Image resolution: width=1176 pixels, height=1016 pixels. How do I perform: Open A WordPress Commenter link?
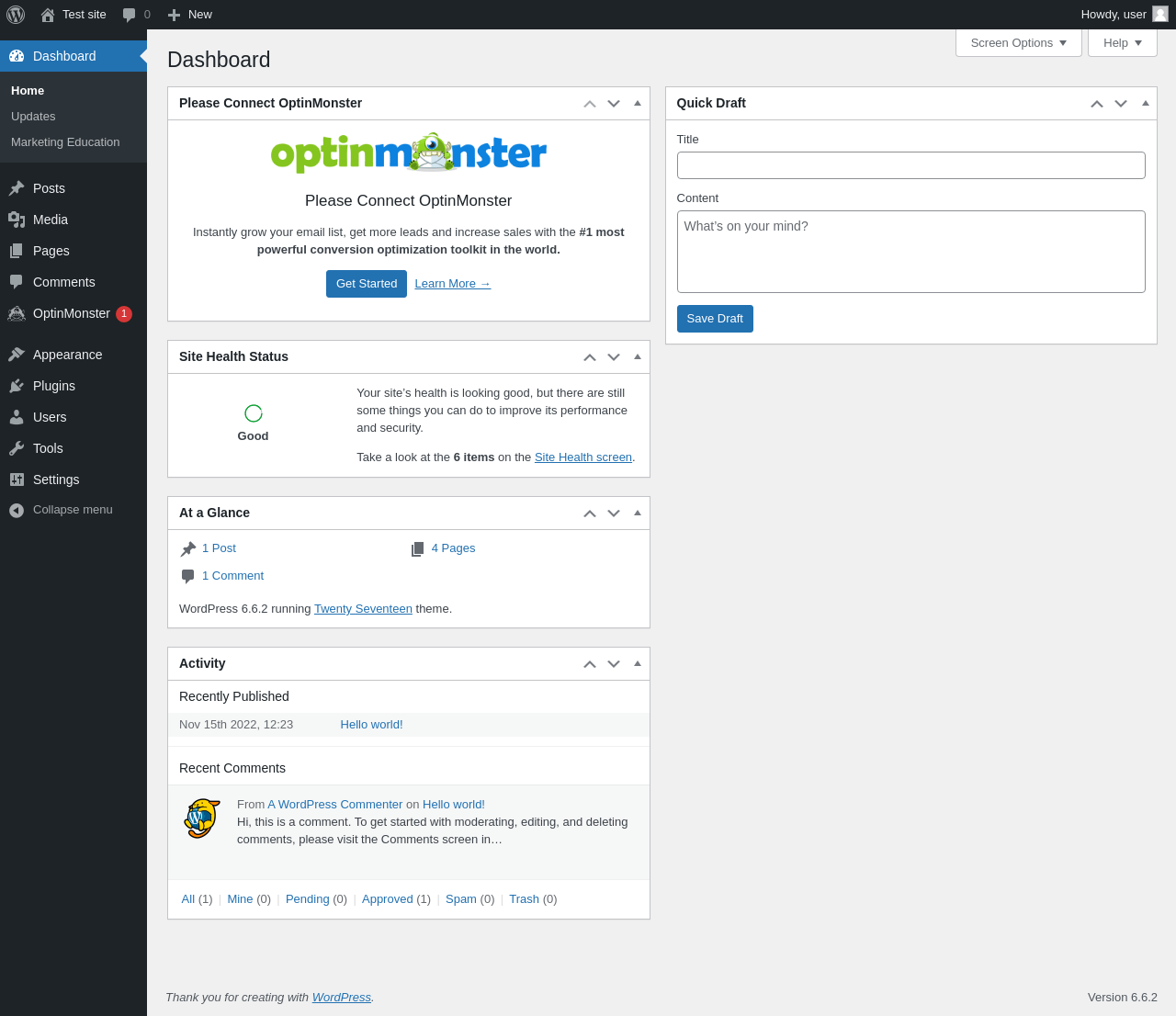[335, 805]
